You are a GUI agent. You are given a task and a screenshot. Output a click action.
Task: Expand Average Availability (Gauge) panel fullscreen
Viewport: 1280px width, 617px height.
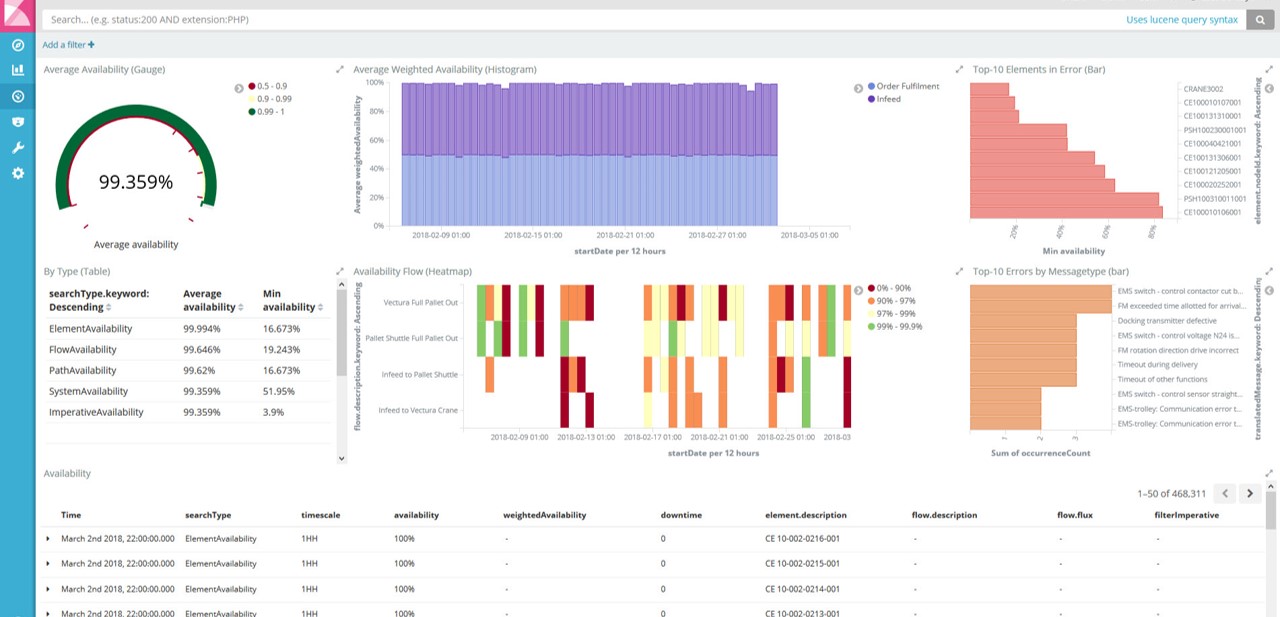[339, 70]
